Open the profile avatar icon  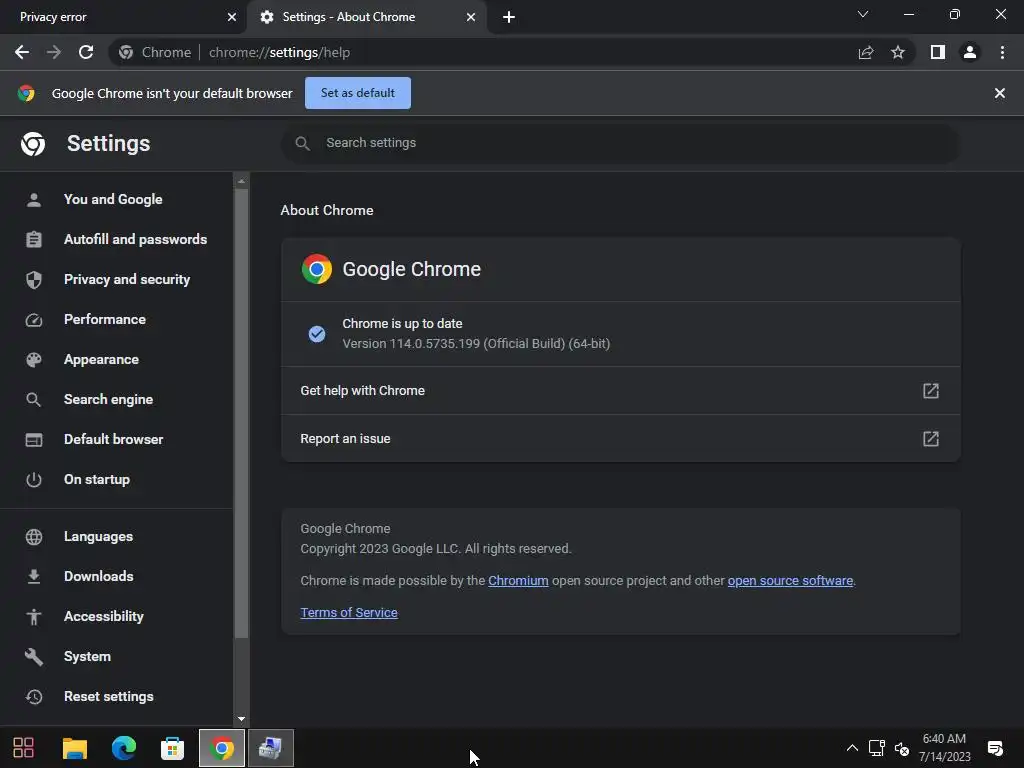point(970,52)
